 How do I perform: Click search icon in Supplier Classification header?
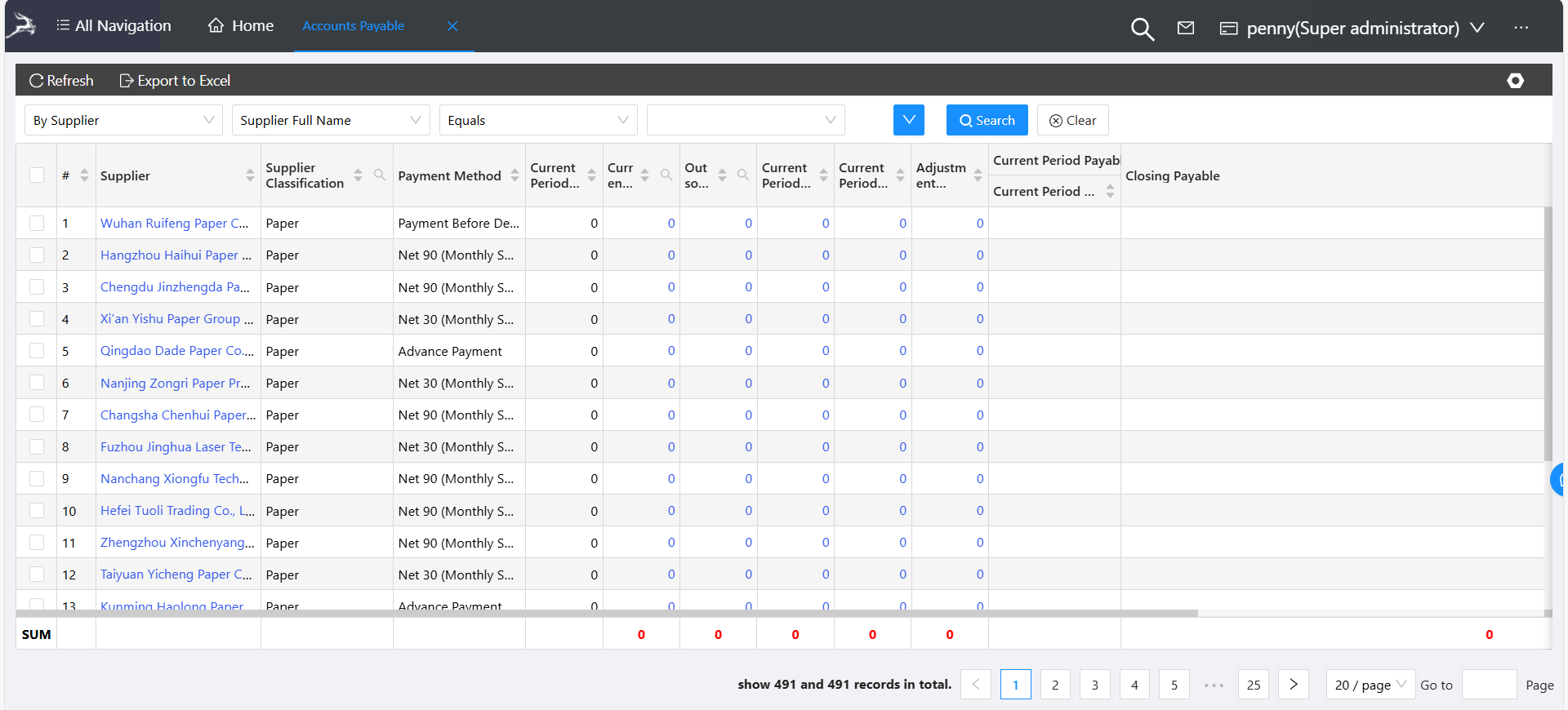tap(380, 175)
